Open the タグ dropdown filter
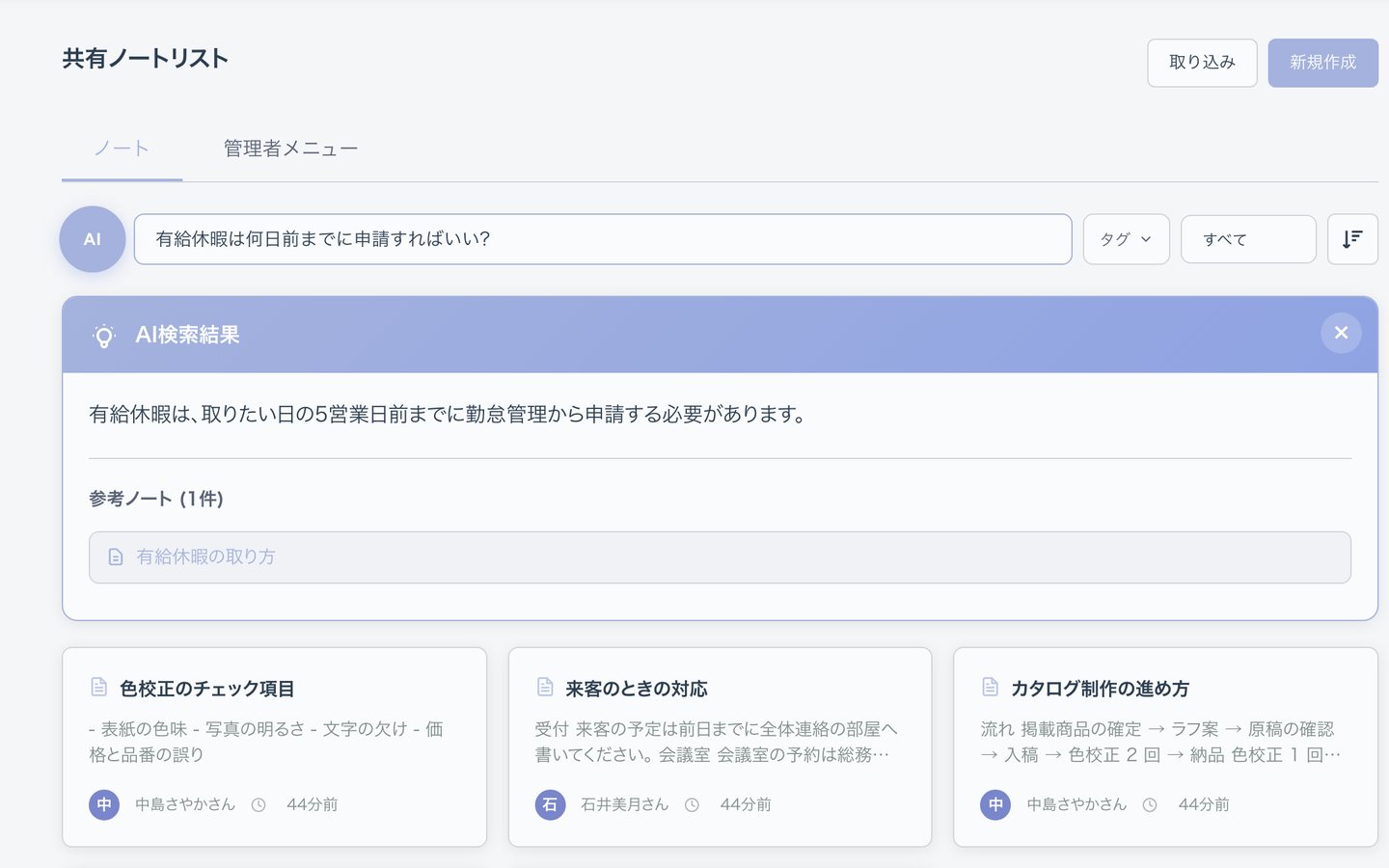Image resolution: width=1389 pixels, height=868 pixels. [1127, 239]
